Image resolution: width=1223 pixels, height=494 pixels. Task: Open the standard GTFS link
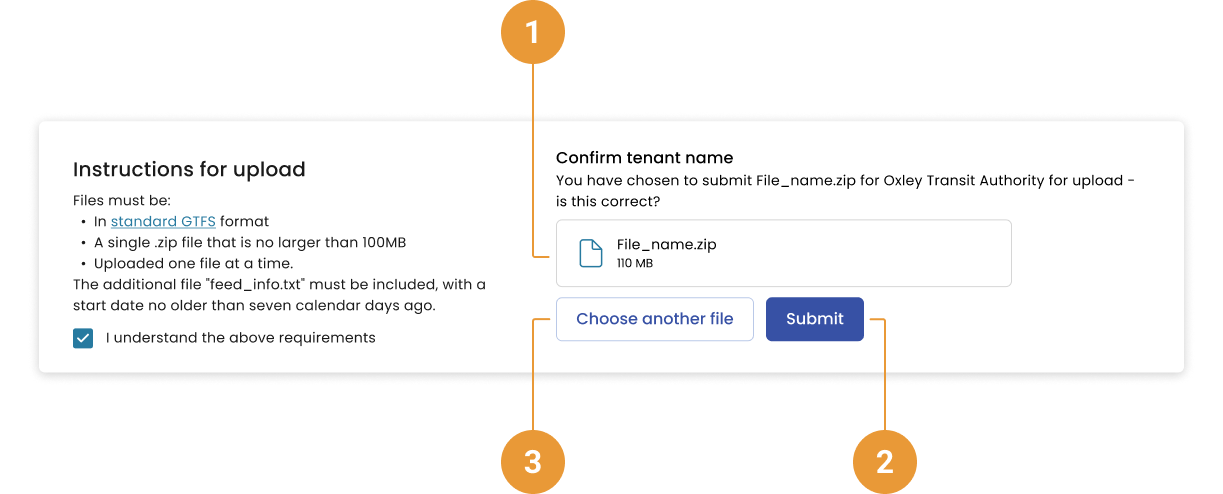pos(163,221)
